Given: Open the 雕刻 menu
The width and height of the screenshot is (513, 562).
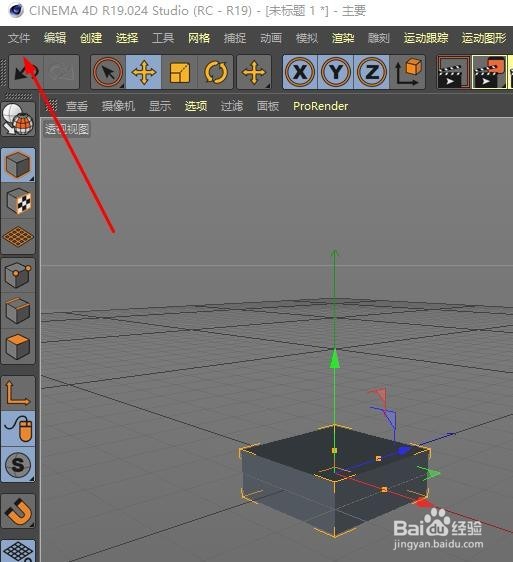Looking at the screenshot, I should tap(379, 38).
